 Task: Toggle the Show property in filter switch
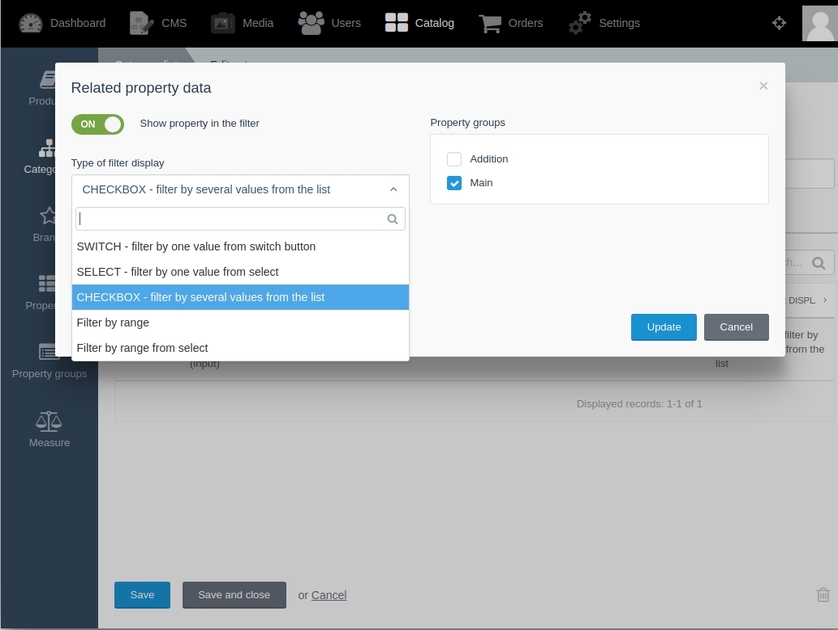[98, 124]
